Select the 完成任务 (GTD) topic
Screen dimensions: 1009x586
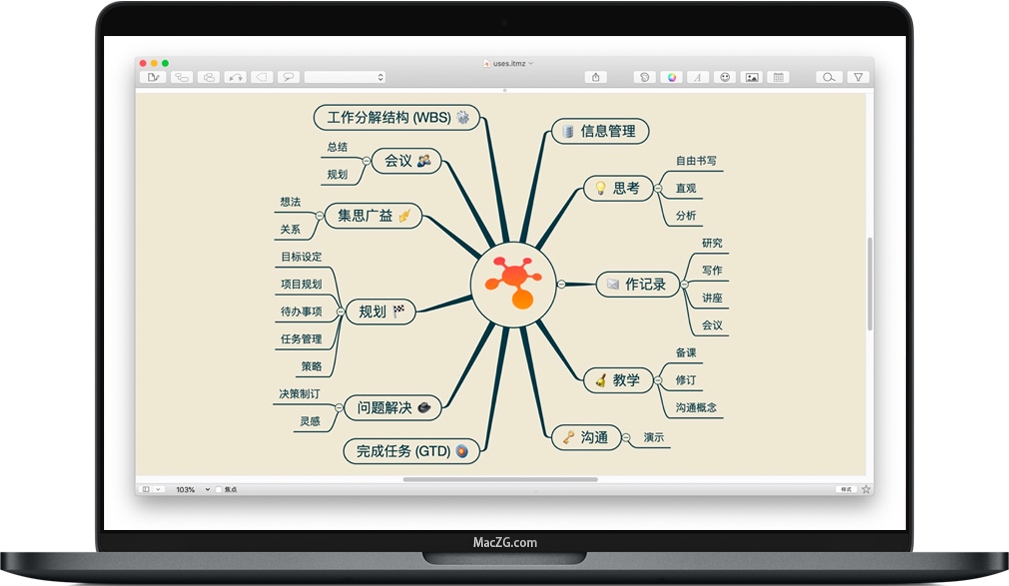click(x=411, y=451)
